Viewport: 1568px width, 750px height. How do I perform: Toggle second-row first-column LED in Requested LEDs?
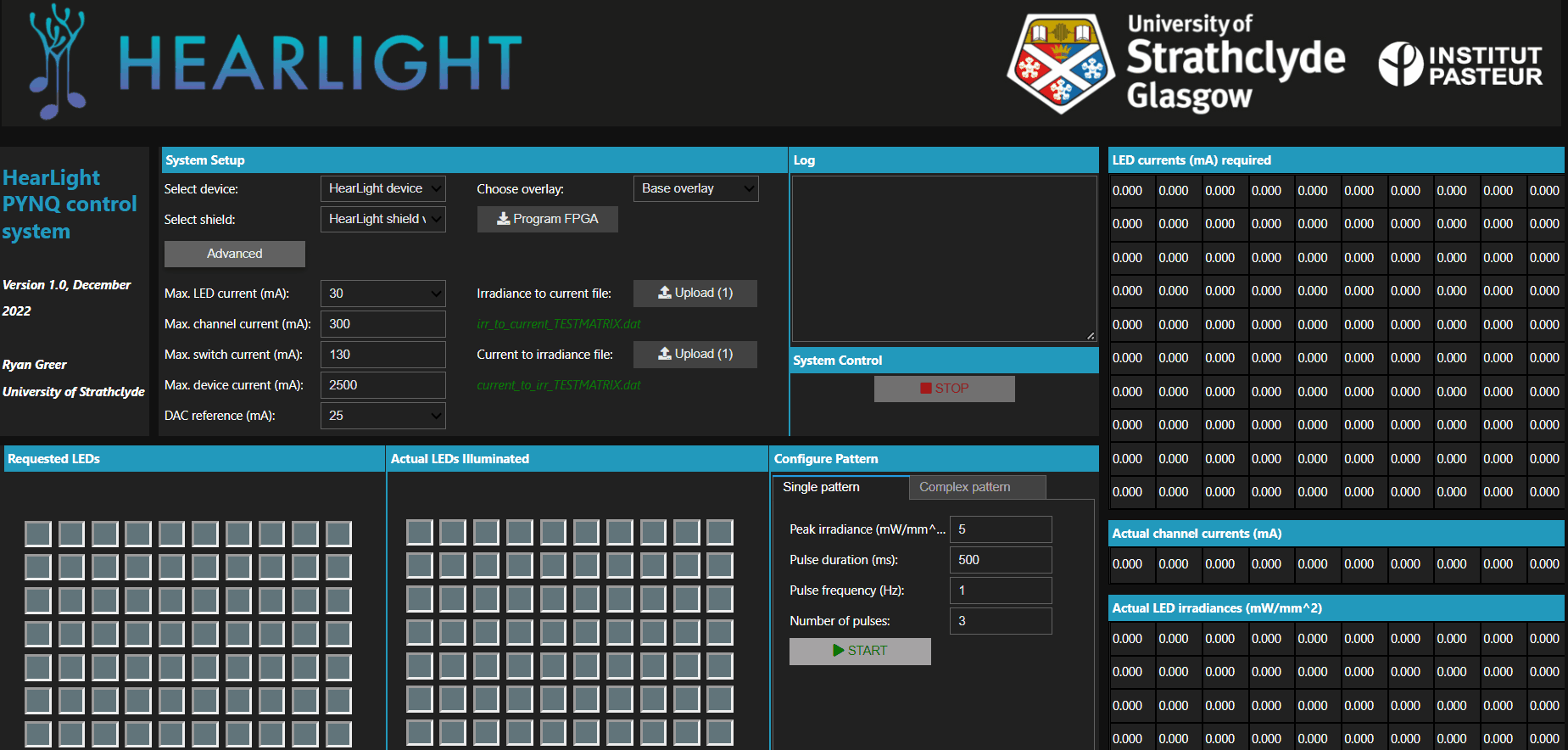tap(38, 567)
